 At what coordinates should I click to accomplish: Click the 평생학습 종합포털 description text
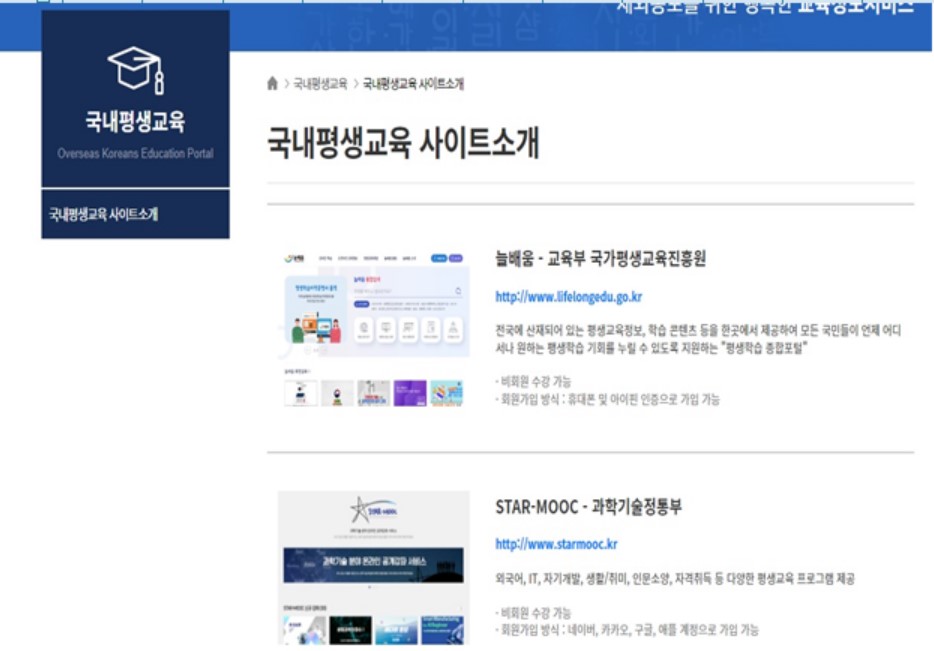click(698, 339)
